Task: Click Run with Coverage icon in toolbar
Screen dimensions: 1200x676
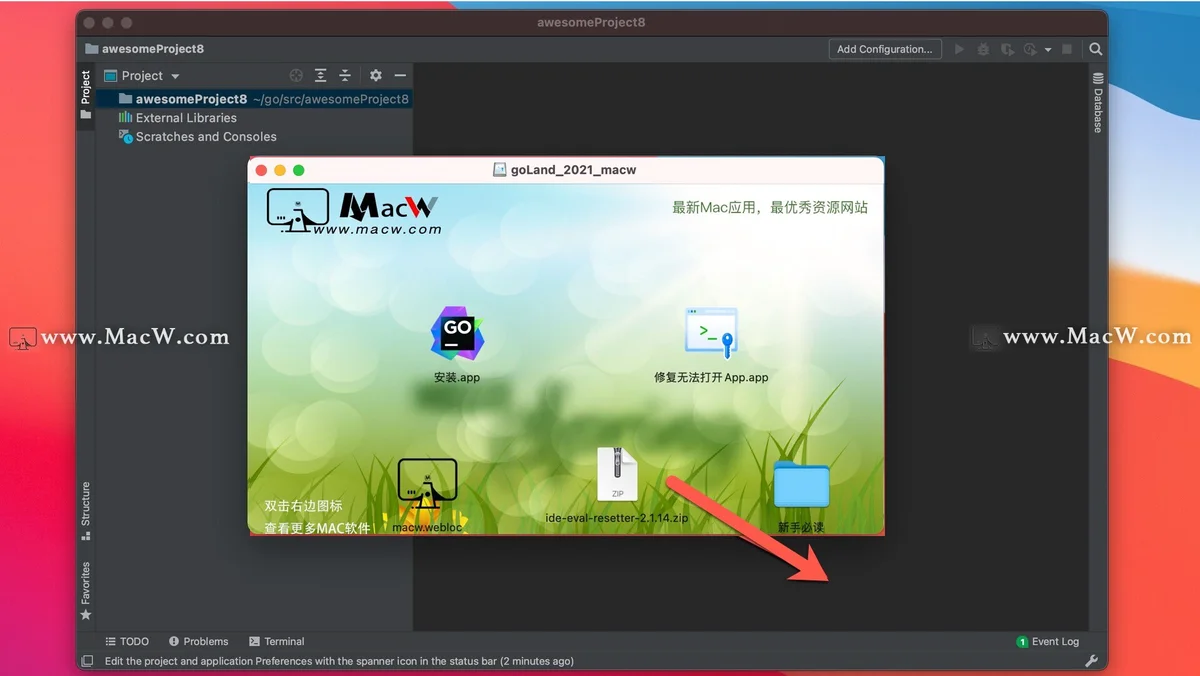Action: [x=1007, y=49]
